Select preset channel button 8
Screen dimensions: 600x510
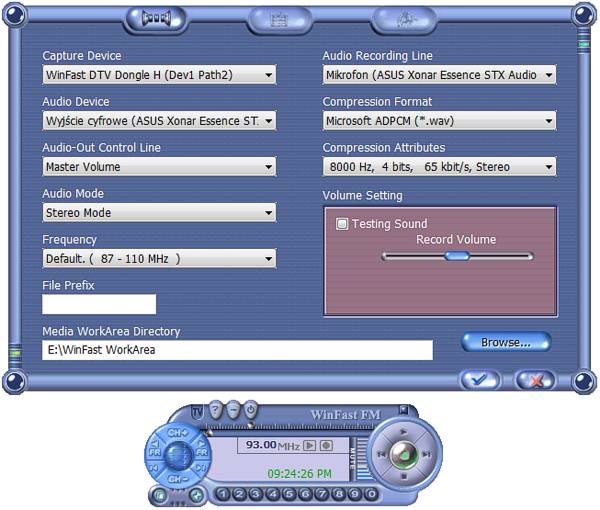(338, 494)
